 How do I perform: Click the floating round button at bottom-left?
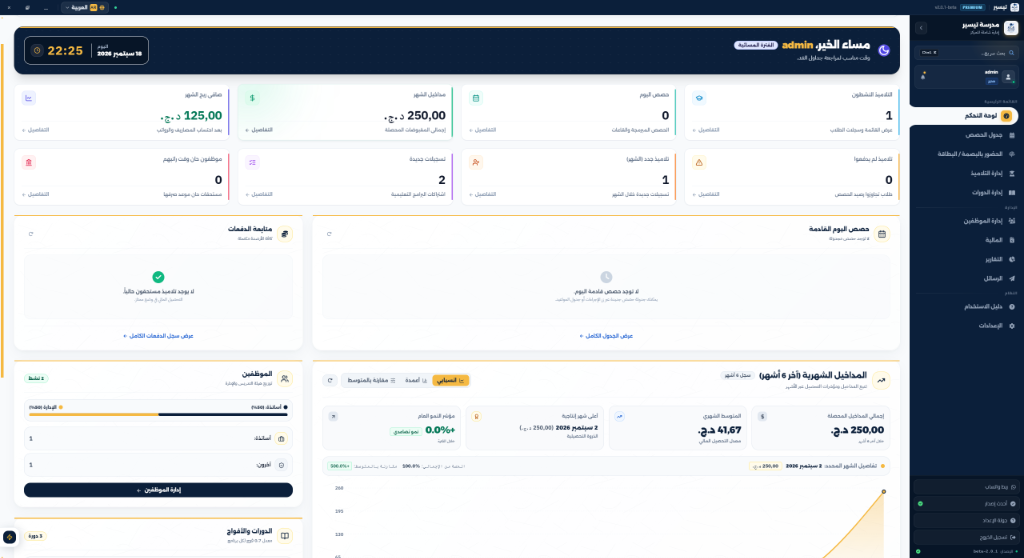click(9, 537)
